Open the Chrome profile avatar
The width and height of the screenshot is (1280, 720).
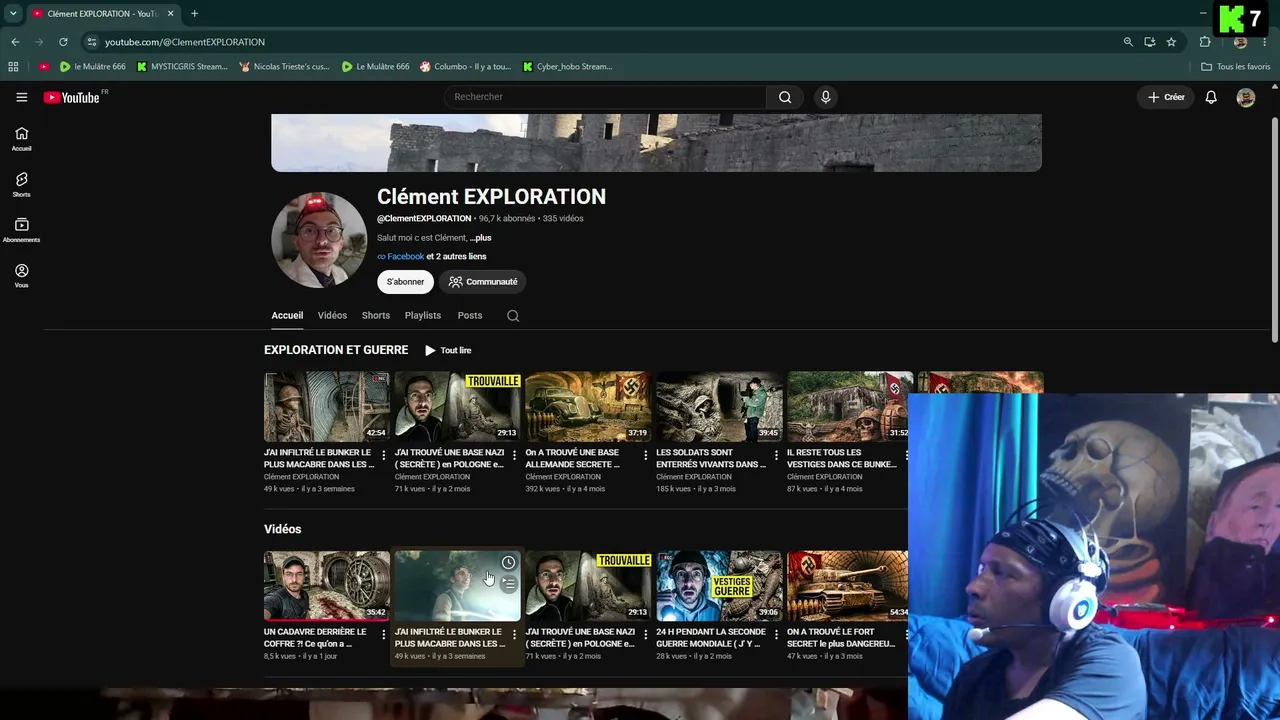[1240, 42]
